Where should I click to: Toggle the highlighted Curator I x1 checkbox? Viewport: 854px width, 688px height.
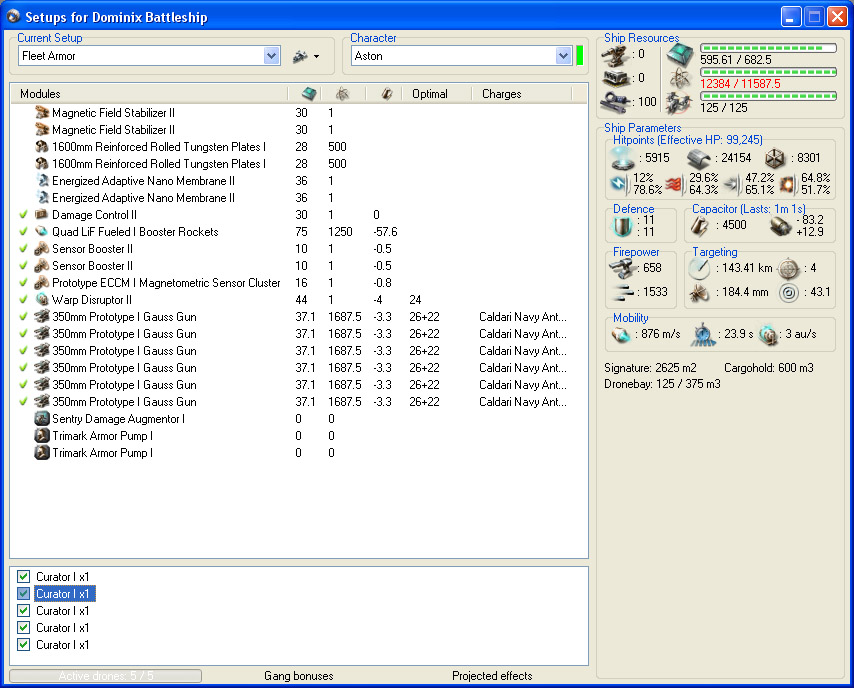23,593
